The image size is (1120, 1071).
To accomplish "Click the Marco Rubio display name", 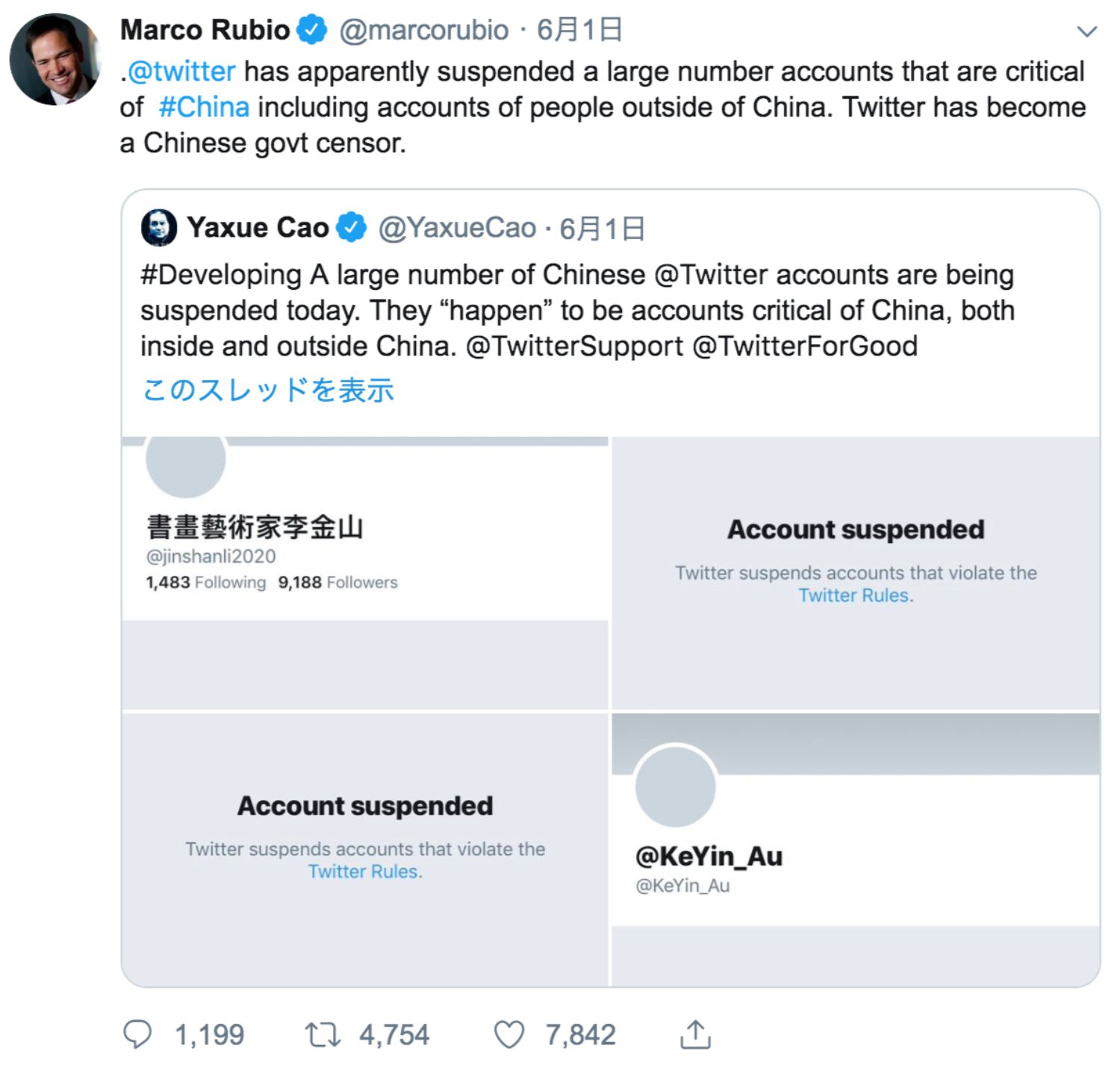I will [205, 30].
